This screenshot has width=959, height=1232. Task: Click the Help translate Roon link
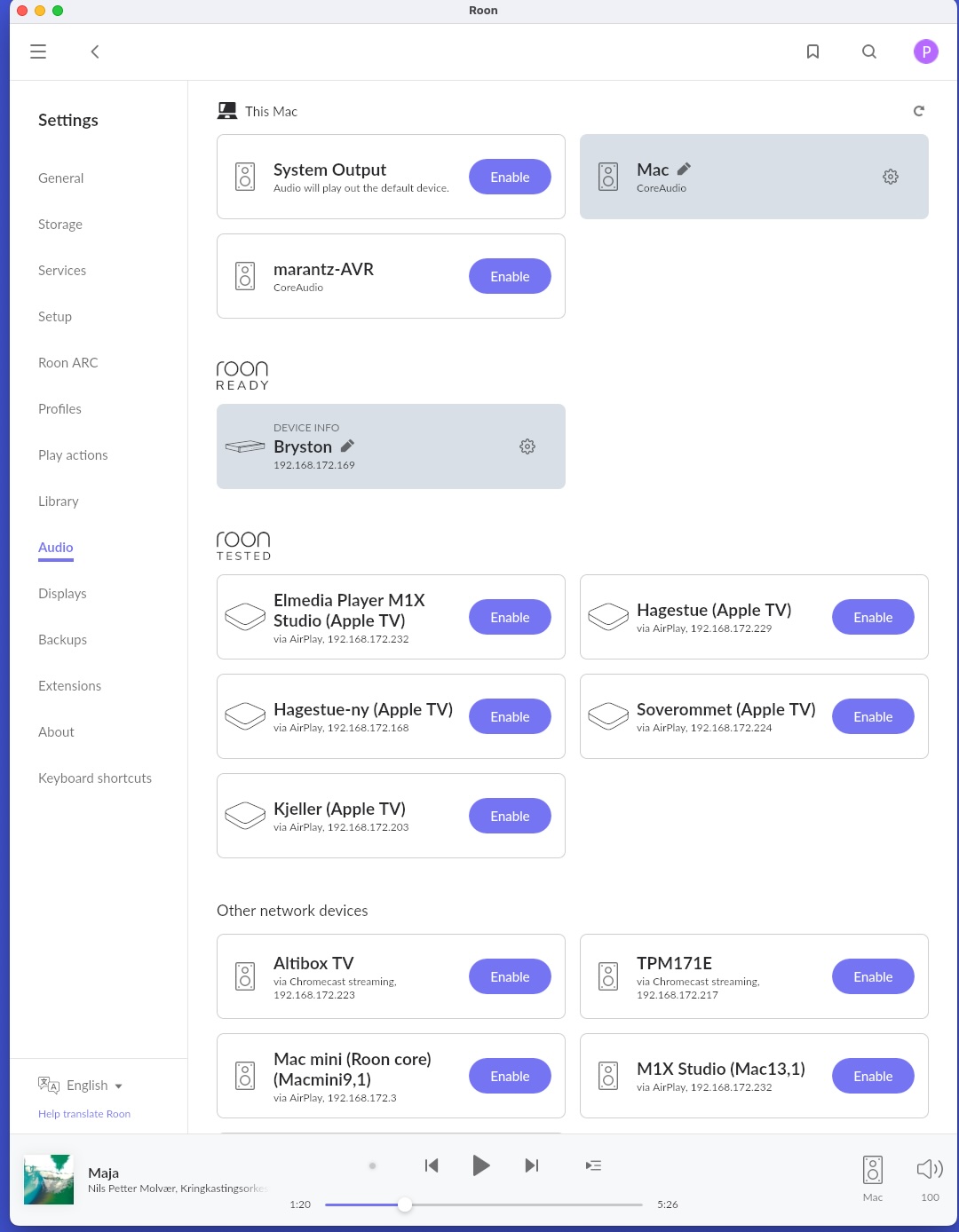click(84, 1114)
